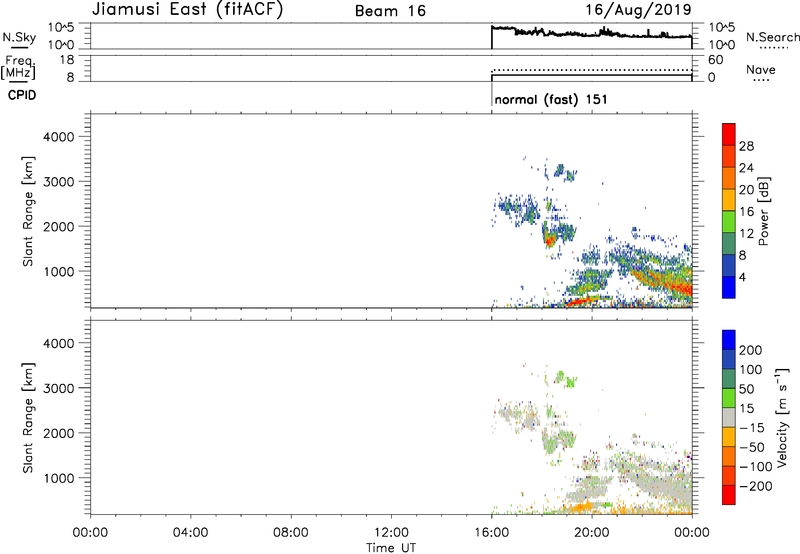
Task: Click the red bottom of velocity colorbar
Action: coord(729,495)
